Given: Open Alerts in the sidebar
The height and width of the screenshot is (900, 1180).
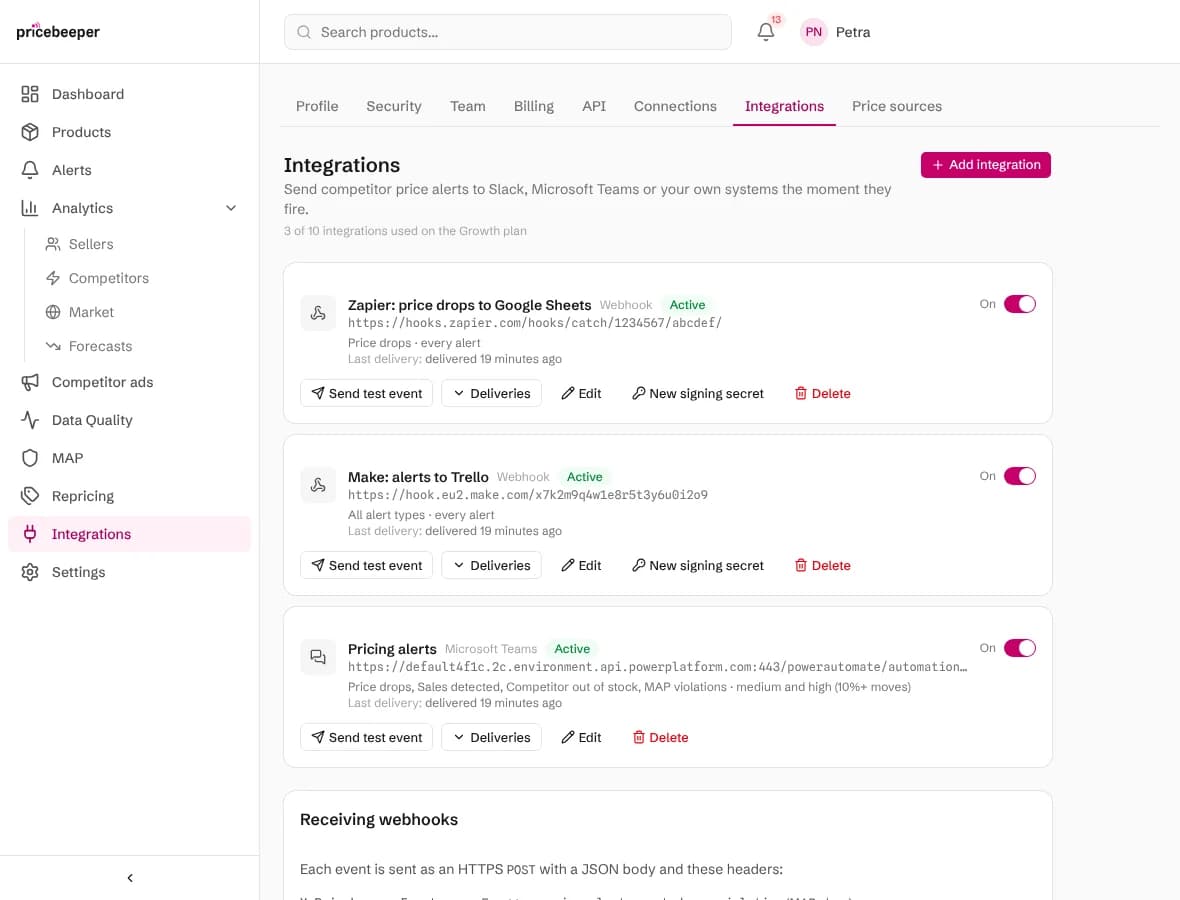Looking at the screenshot, I should click(129, 170).
